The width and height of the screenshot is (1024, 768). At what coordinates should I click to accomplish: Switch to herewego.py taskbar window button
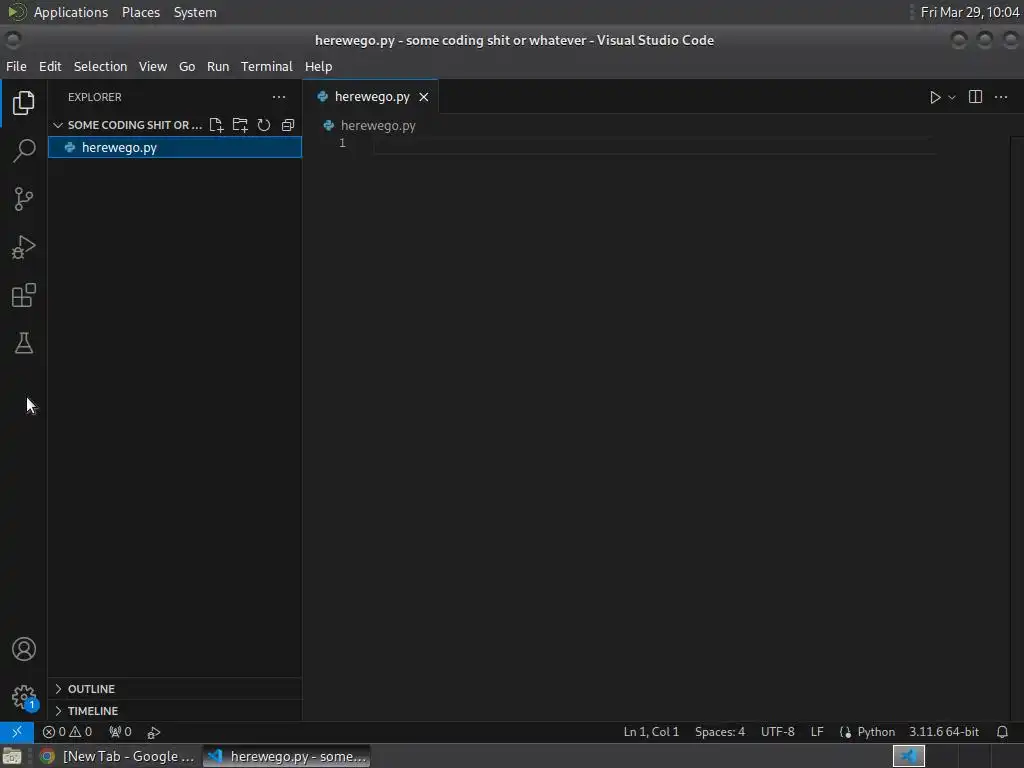click(x=286, y=756)
